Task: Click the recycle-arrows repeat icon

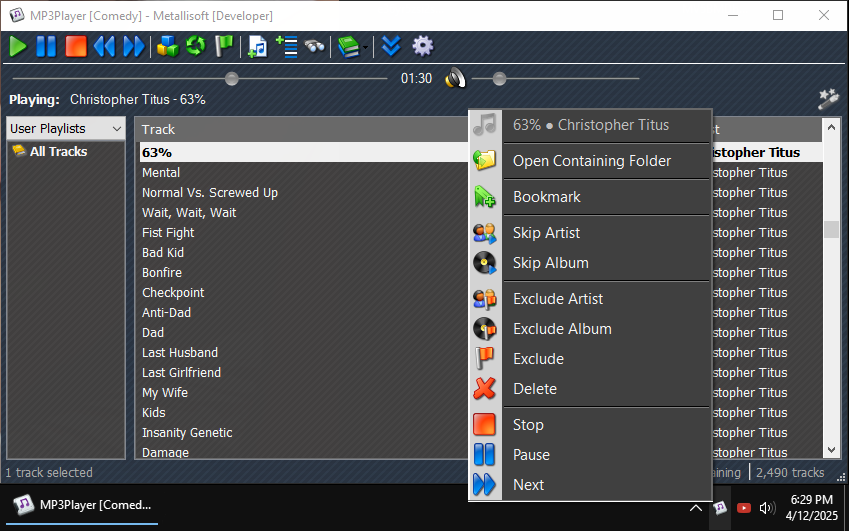Action: (x=196, y=46)
